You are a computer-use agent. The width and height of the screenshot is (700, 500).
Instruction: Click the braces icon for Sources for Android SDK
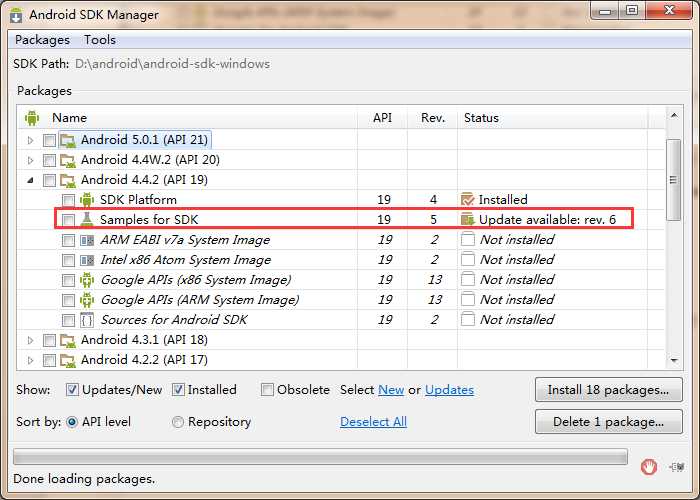tap(87, 320)
